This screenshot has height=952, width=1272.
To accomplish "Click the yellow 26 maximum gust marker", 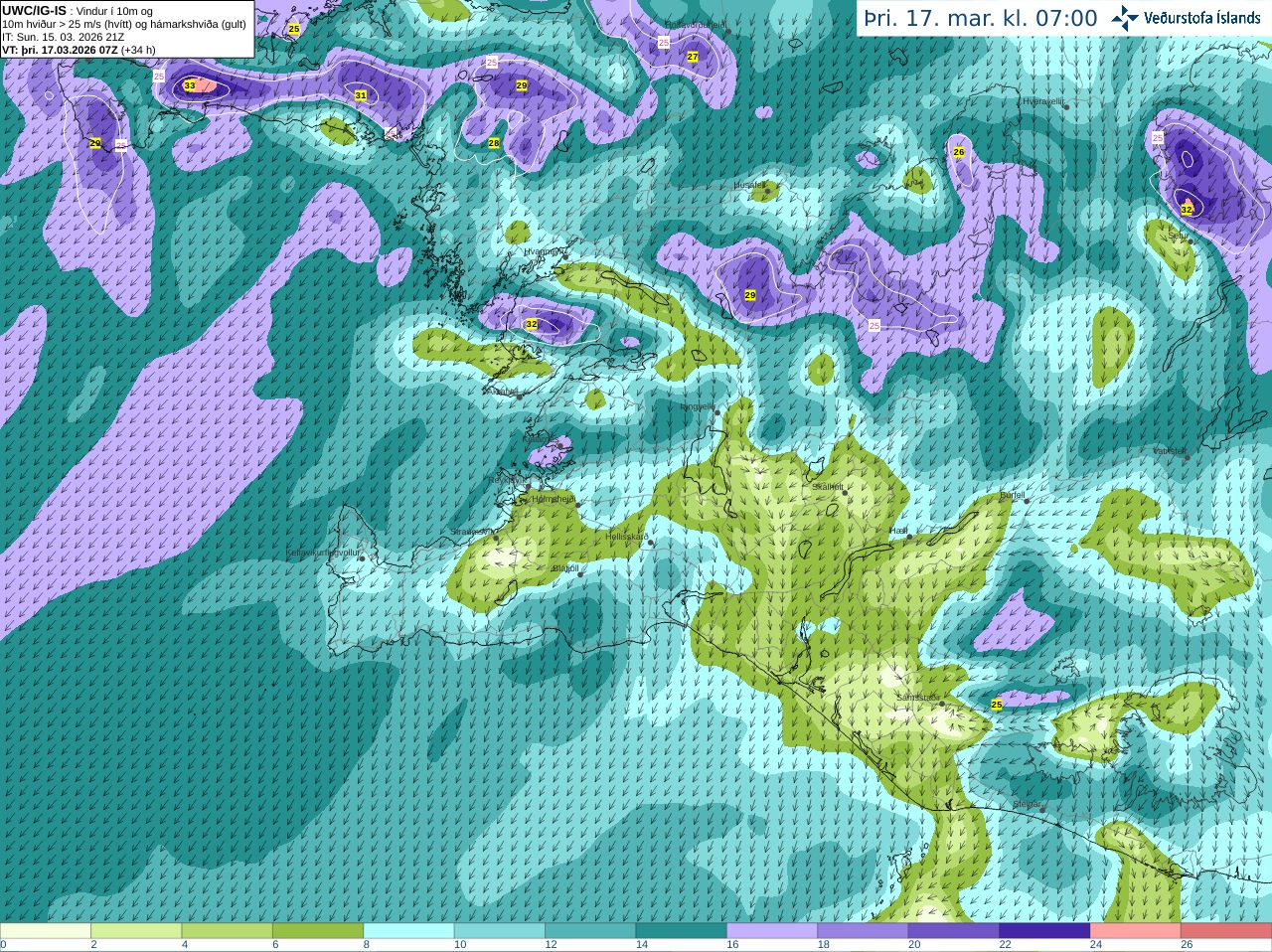I will (959, 152).
